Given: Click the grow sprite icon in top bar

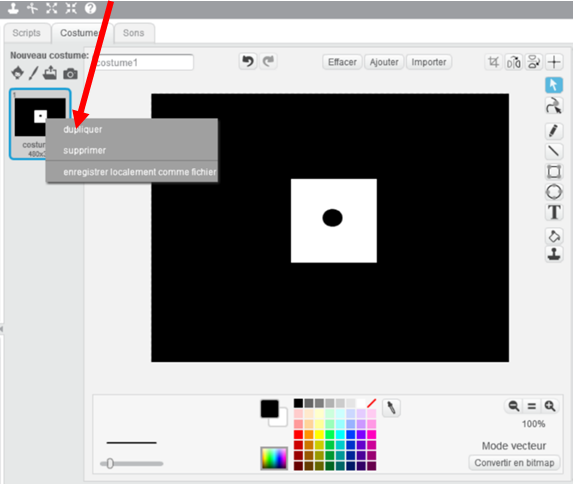Looking at the screenshot, I should point(52,8).
